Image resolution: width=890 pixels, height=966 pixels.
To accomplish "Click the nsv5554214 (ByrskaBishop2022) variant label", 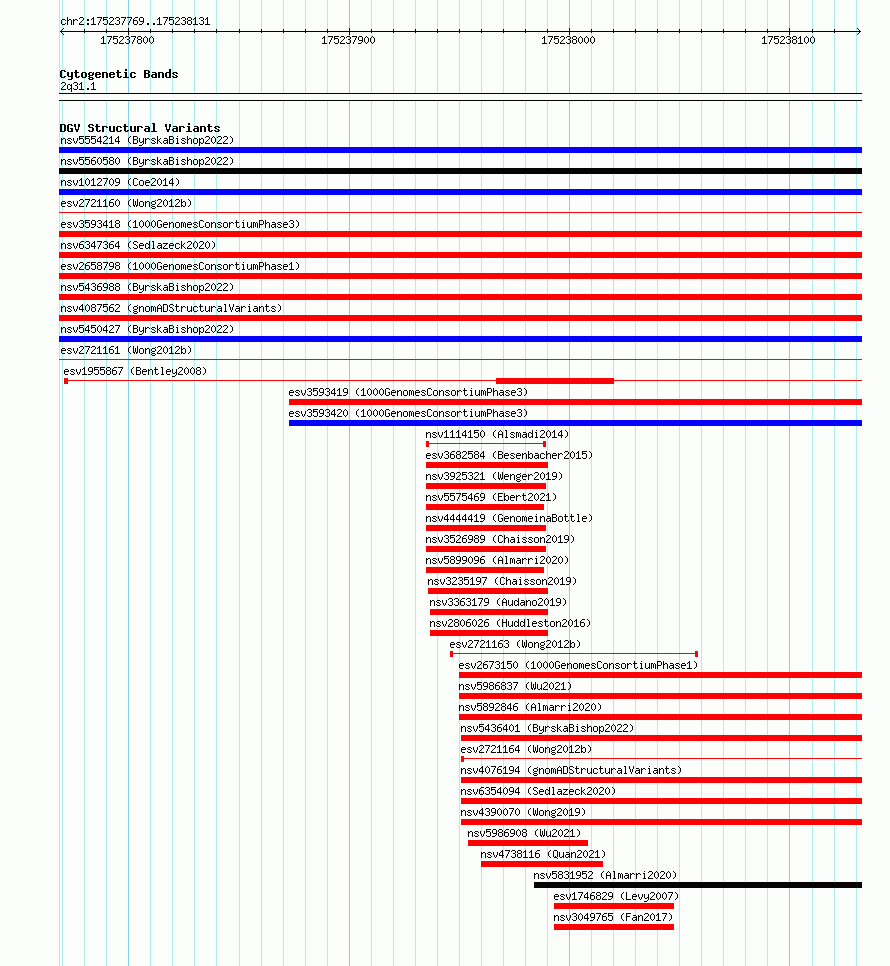I will (147, 140).
